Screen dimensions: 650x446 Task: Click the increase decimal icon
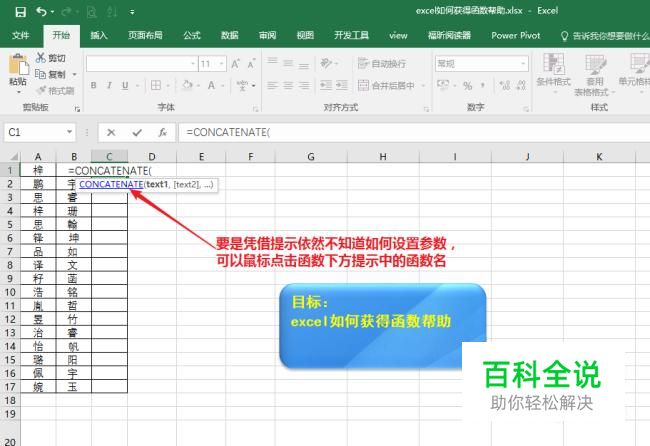click(504, 85)
